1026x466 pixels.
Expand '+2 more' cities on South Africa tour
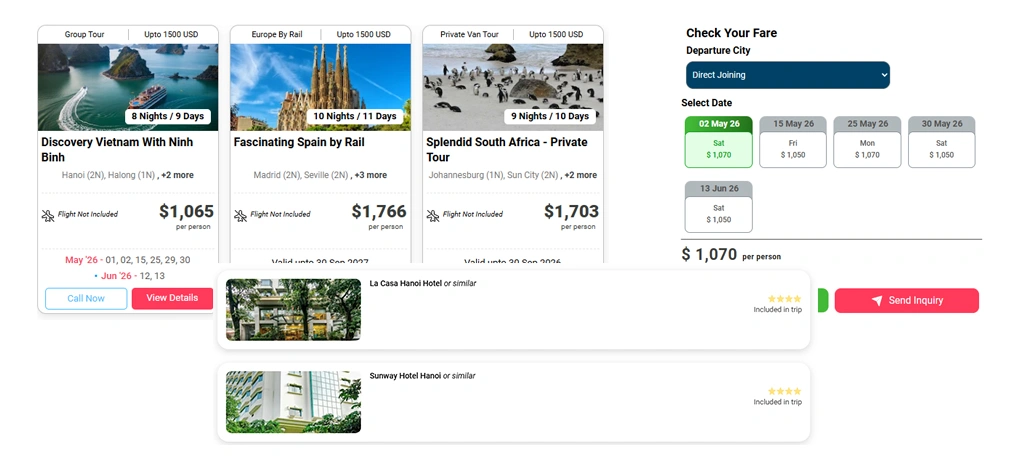coord(580,175)
